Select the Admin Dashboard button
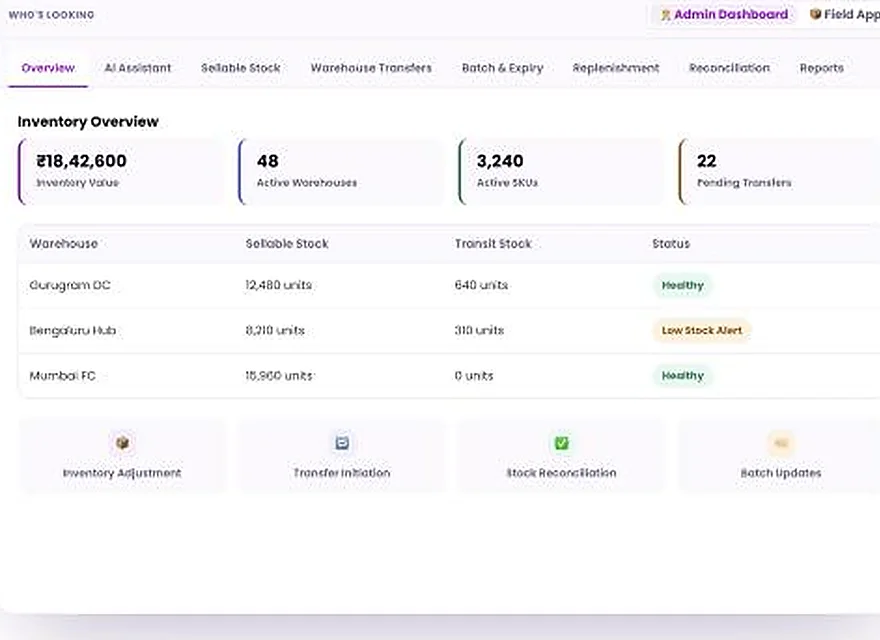Viewport: 880px width, 640px height. [x=725, y=15]
